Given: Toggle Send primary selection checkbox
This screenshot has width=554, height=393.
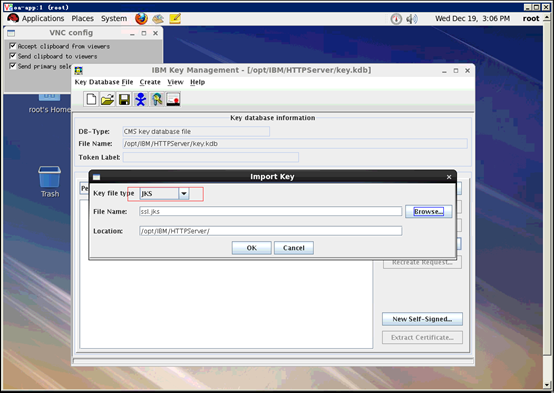Looking at the screenshot, I should [13, 66].
